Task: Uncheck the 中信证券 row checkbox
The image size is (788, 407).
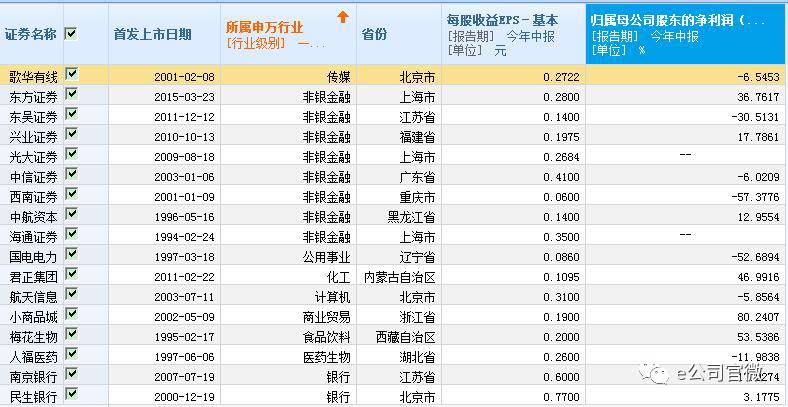Action: (71, 174)
